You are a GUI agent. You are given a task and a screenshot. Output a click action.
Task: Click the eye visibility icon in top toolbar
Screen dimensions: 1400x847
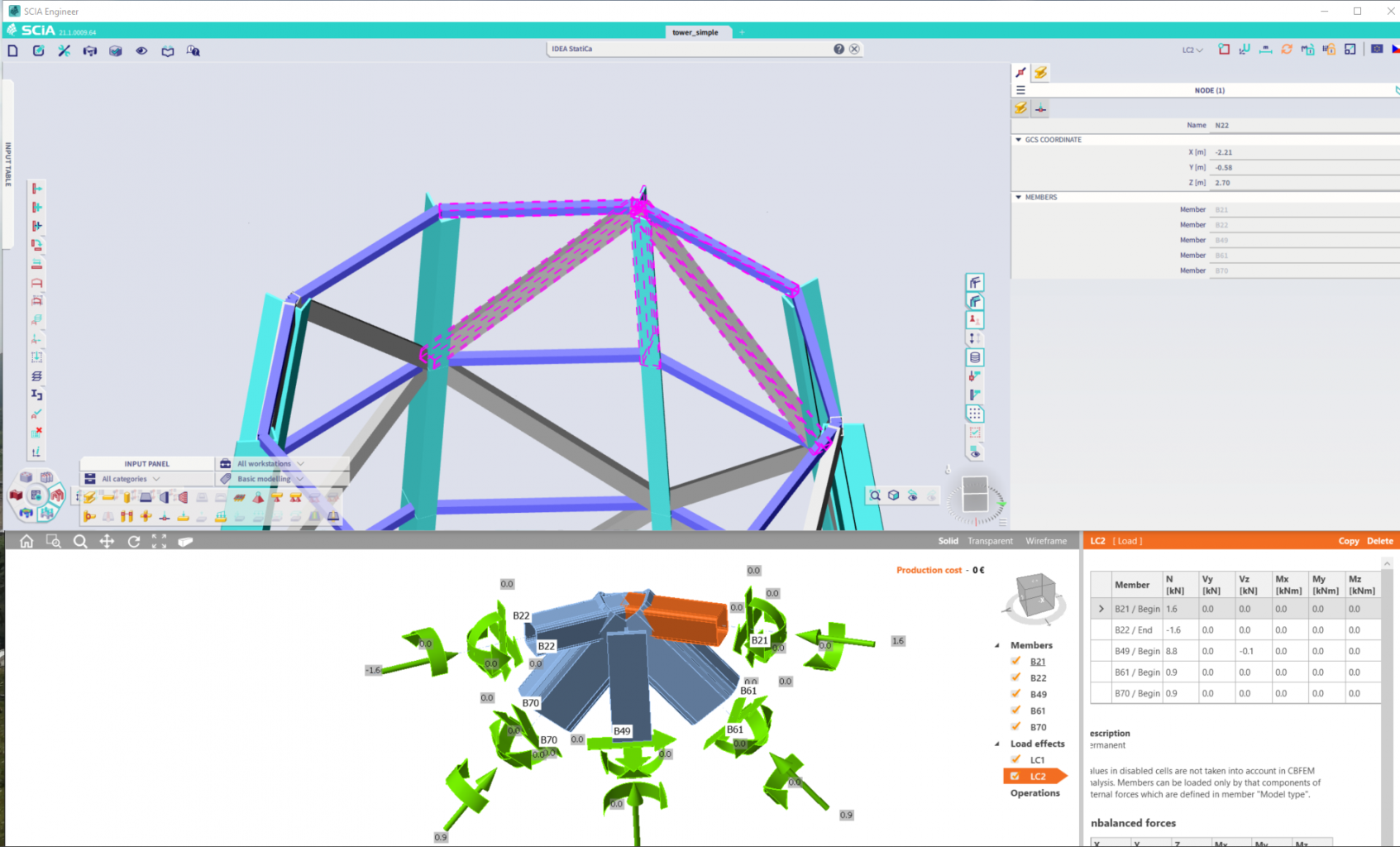[141, 50]
